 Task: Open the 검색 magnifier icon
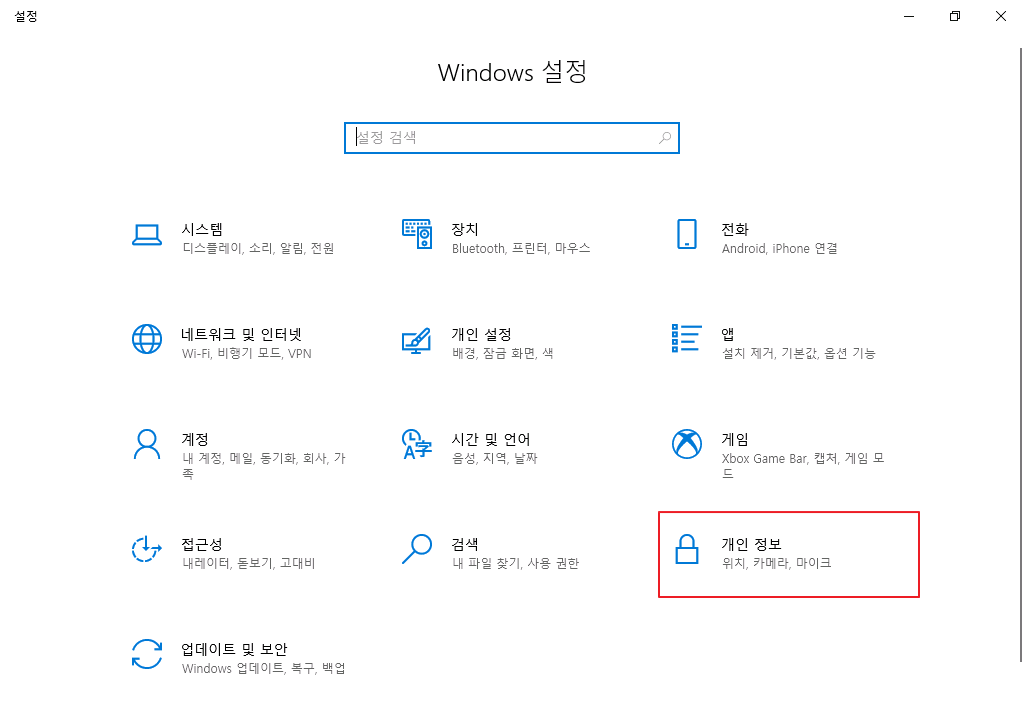(417, 549)
